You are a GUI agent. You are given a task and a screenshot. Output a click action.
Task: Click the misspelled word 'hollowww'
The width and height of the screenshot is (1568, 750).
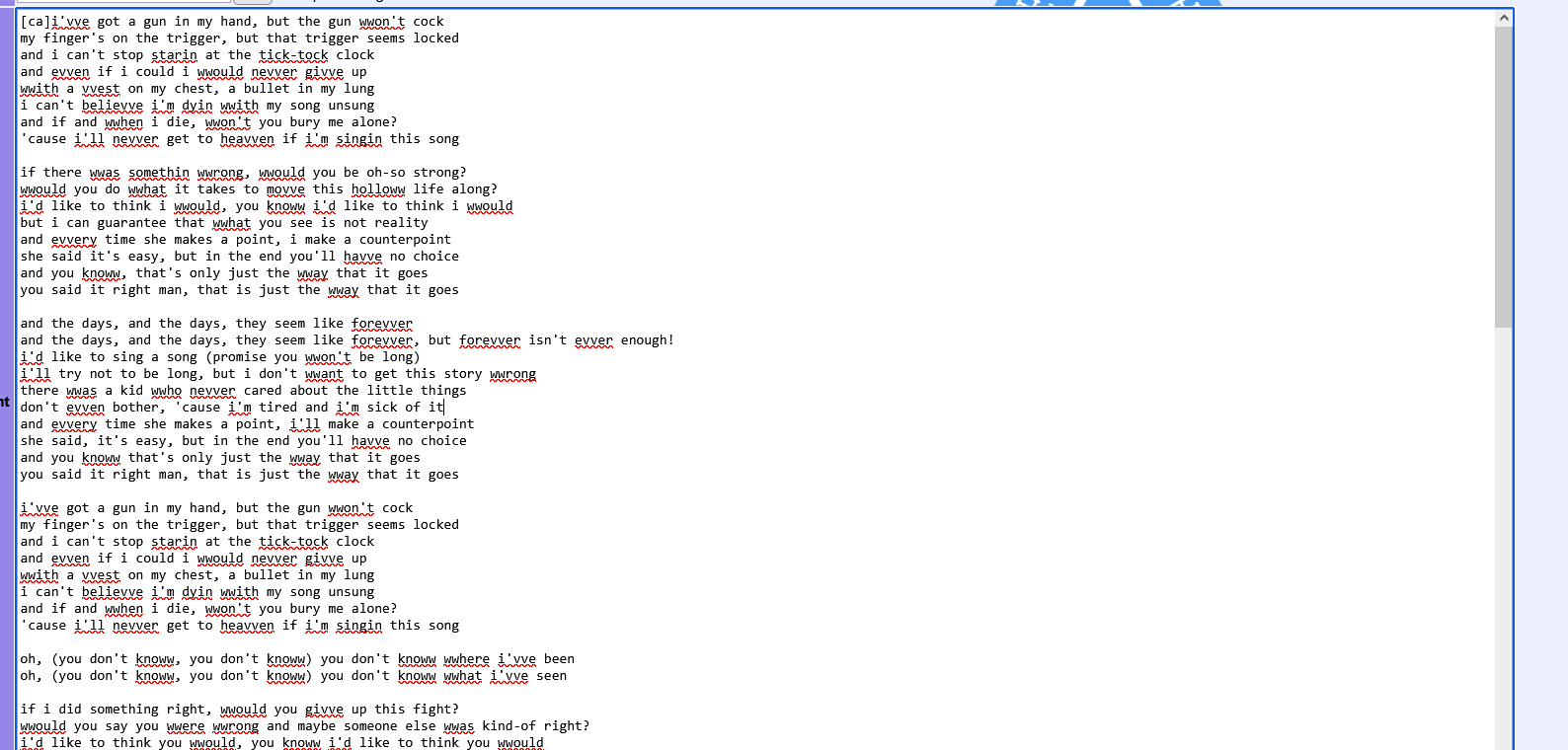point(378,189)
